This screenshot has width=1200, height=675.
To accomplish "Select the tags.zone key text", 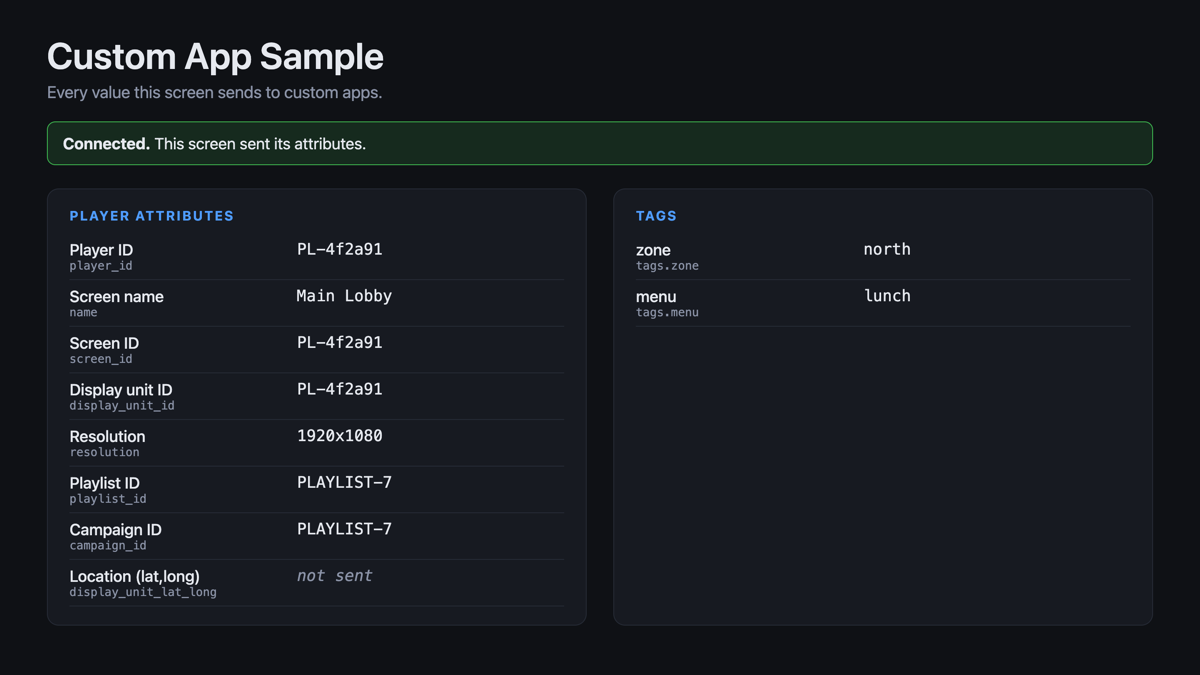I will click(x=667, y=266).
